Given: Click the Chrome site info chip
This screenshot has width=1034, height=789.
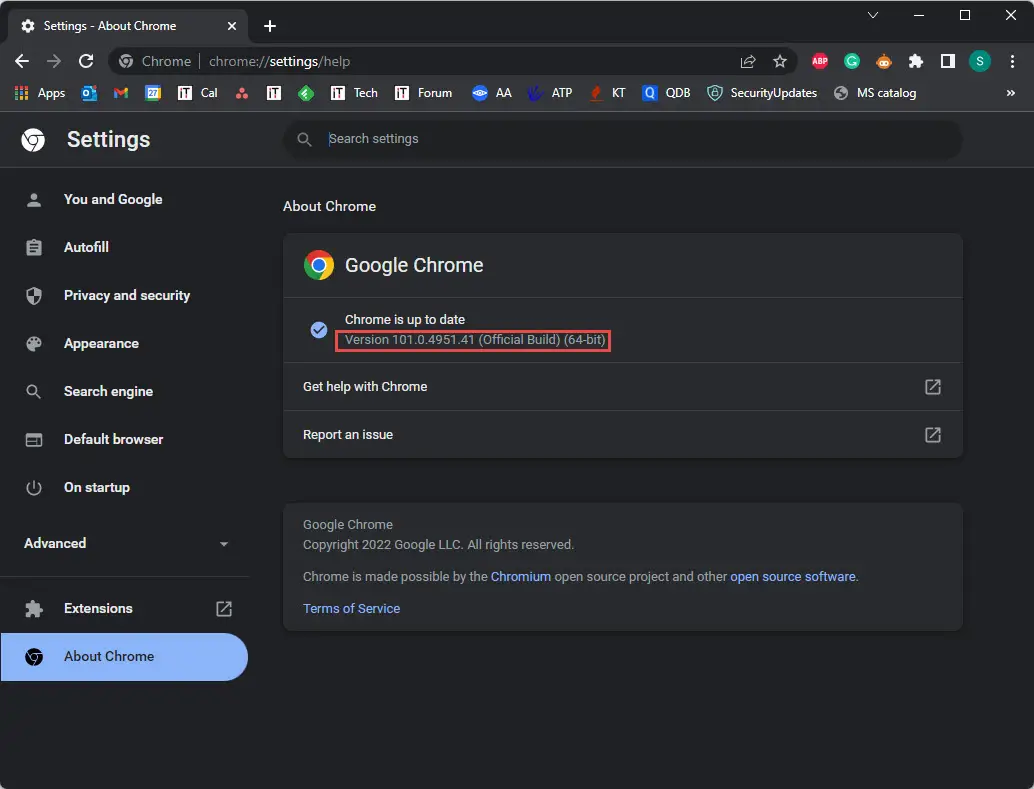Looking at the screenshot, I should pyautogui.click(x=155, y=61).
